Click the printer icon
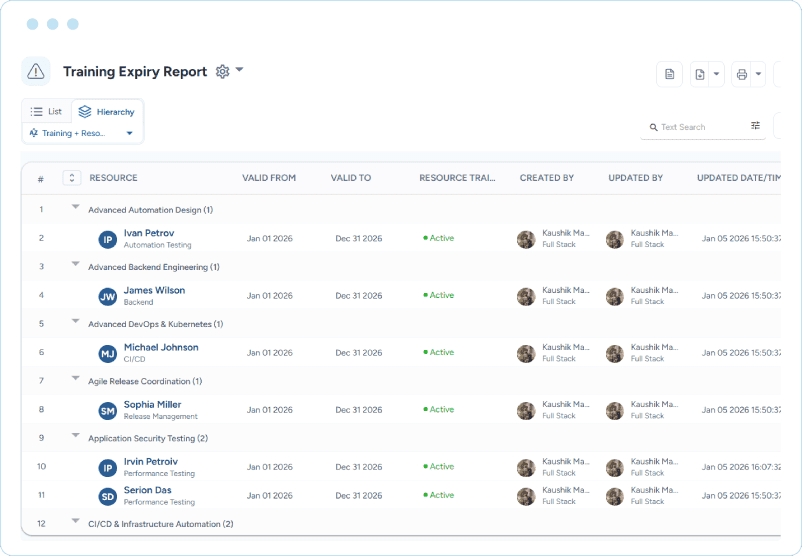Viewport: 802px width, 556px height. pyautogui.click(x=742, y=74)
